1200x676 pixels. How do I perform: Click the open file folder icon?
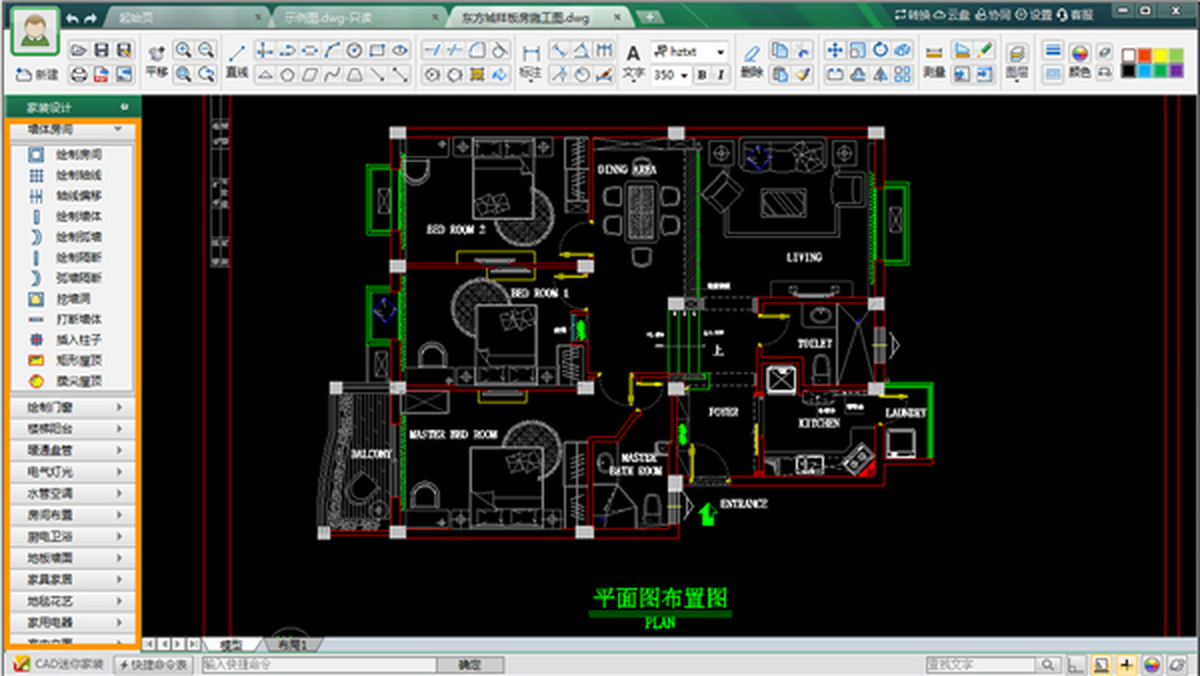point(79,50)
